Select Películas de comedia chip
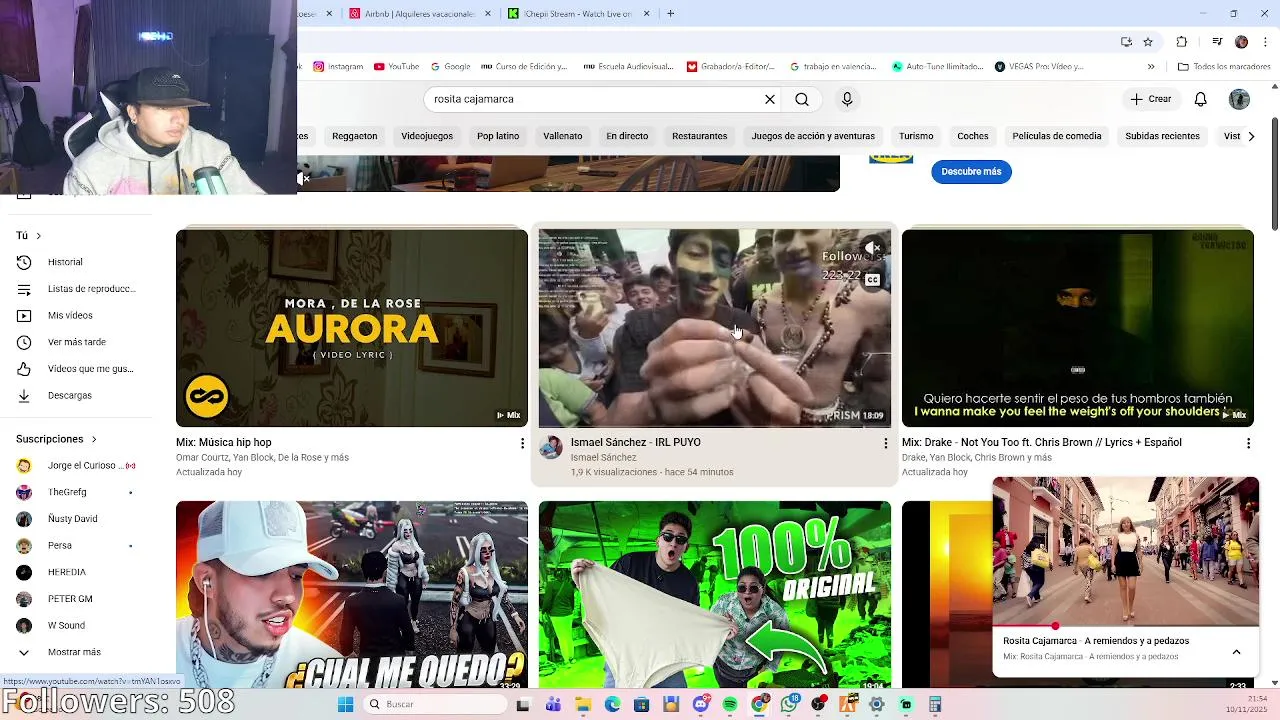 (x=1057, y=136)
